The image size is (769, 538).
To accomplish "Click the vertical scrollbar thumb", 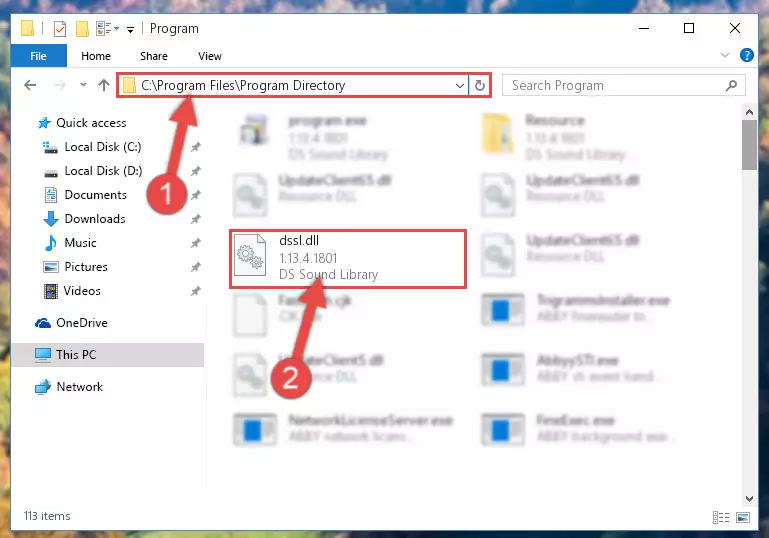I will click(x=749, y=145).
